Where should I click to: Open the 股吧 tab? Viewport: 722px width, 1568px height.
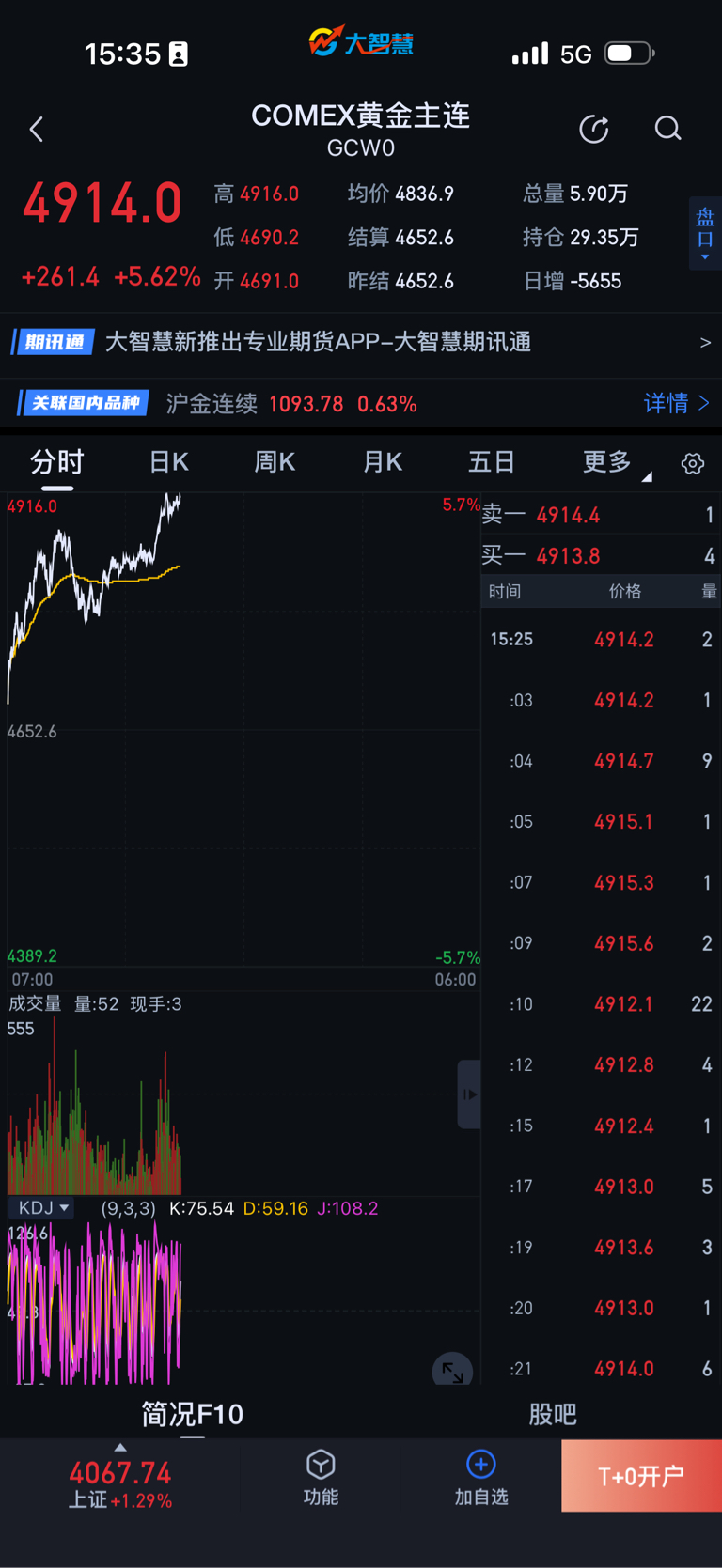tap(553, 1414)
